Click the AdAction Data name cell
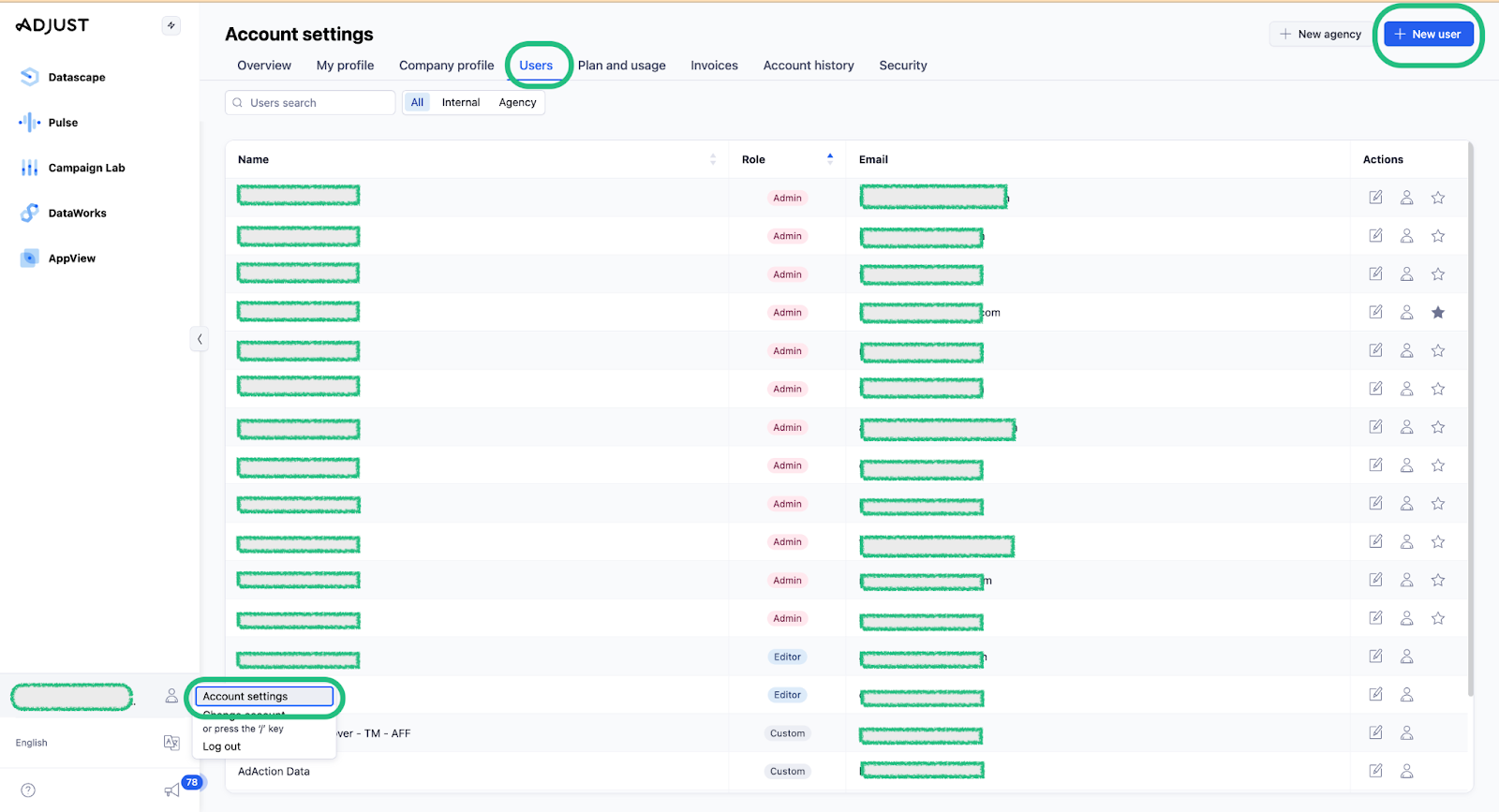 coord(274,772)
